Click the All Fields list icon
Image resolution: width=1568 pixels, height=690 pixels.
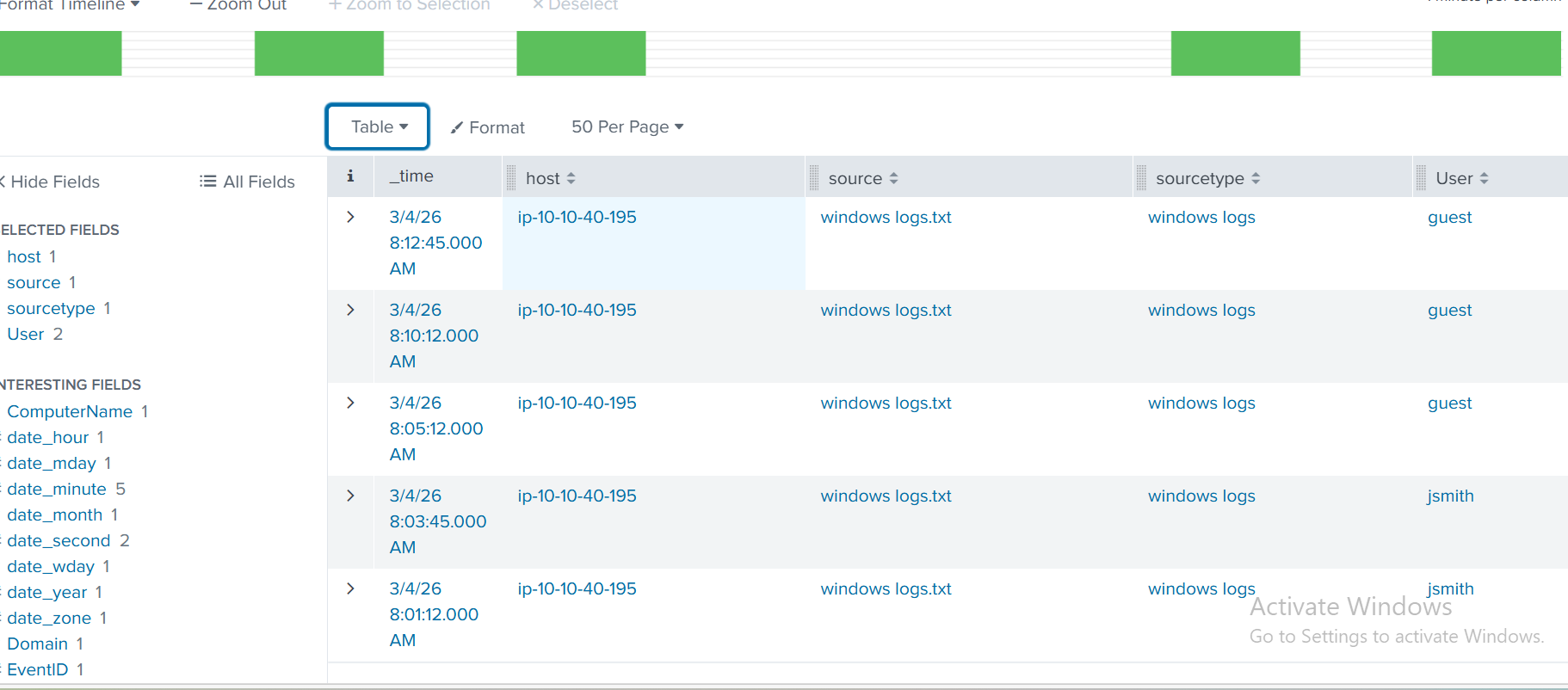coord(207,182)
